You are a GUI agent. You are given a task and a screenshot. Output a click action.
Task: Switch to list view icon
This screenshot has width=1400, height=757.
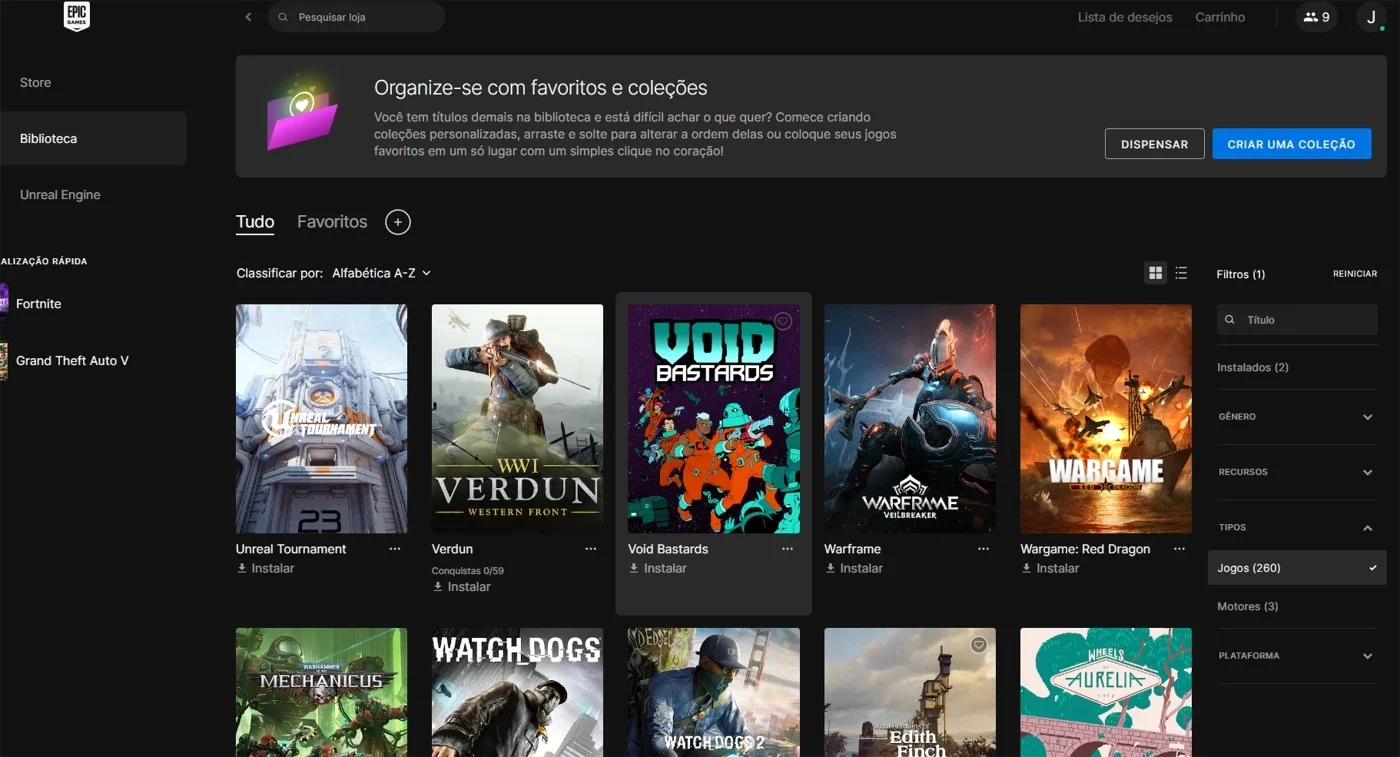[x=1181, y=273]
